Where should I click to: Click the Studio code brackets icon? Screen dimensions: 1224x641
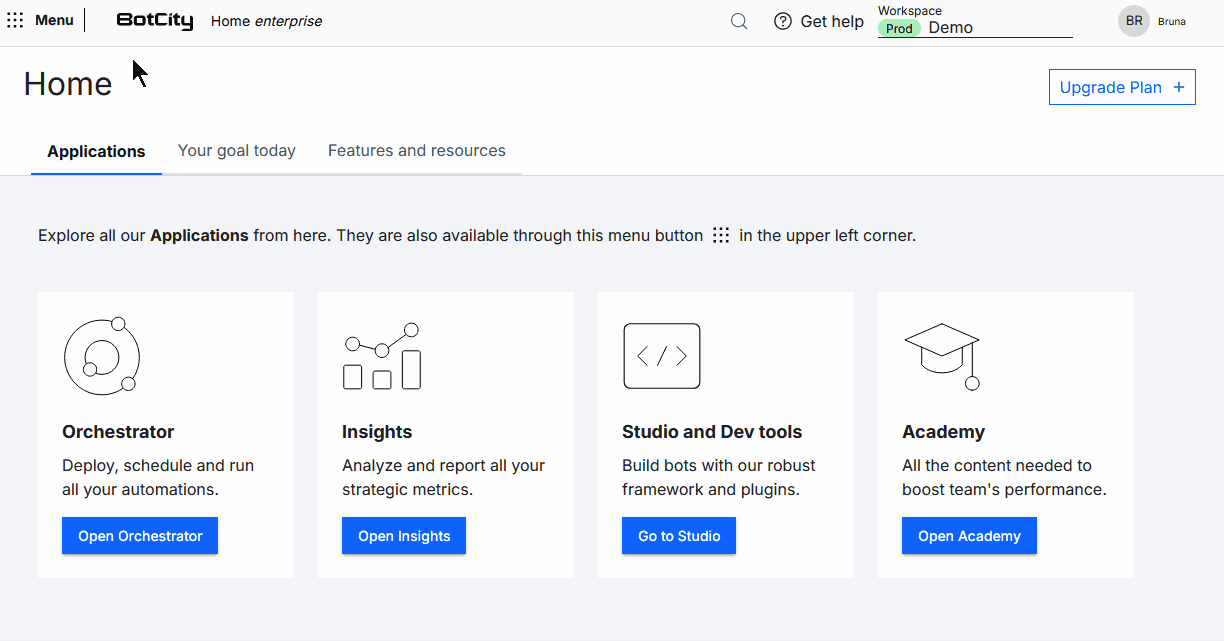[662, 356]
